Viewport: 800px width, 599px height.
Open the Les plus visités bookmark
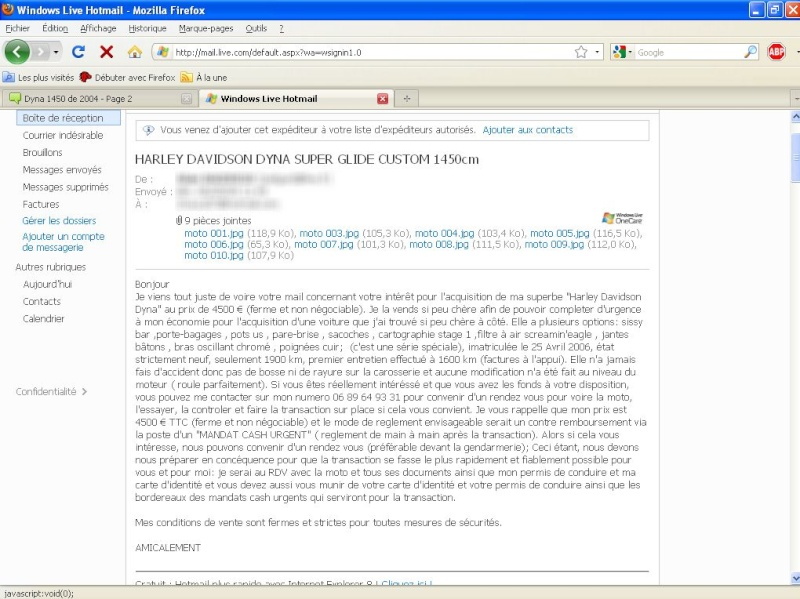pyautogui.click(x=39, y=78)
